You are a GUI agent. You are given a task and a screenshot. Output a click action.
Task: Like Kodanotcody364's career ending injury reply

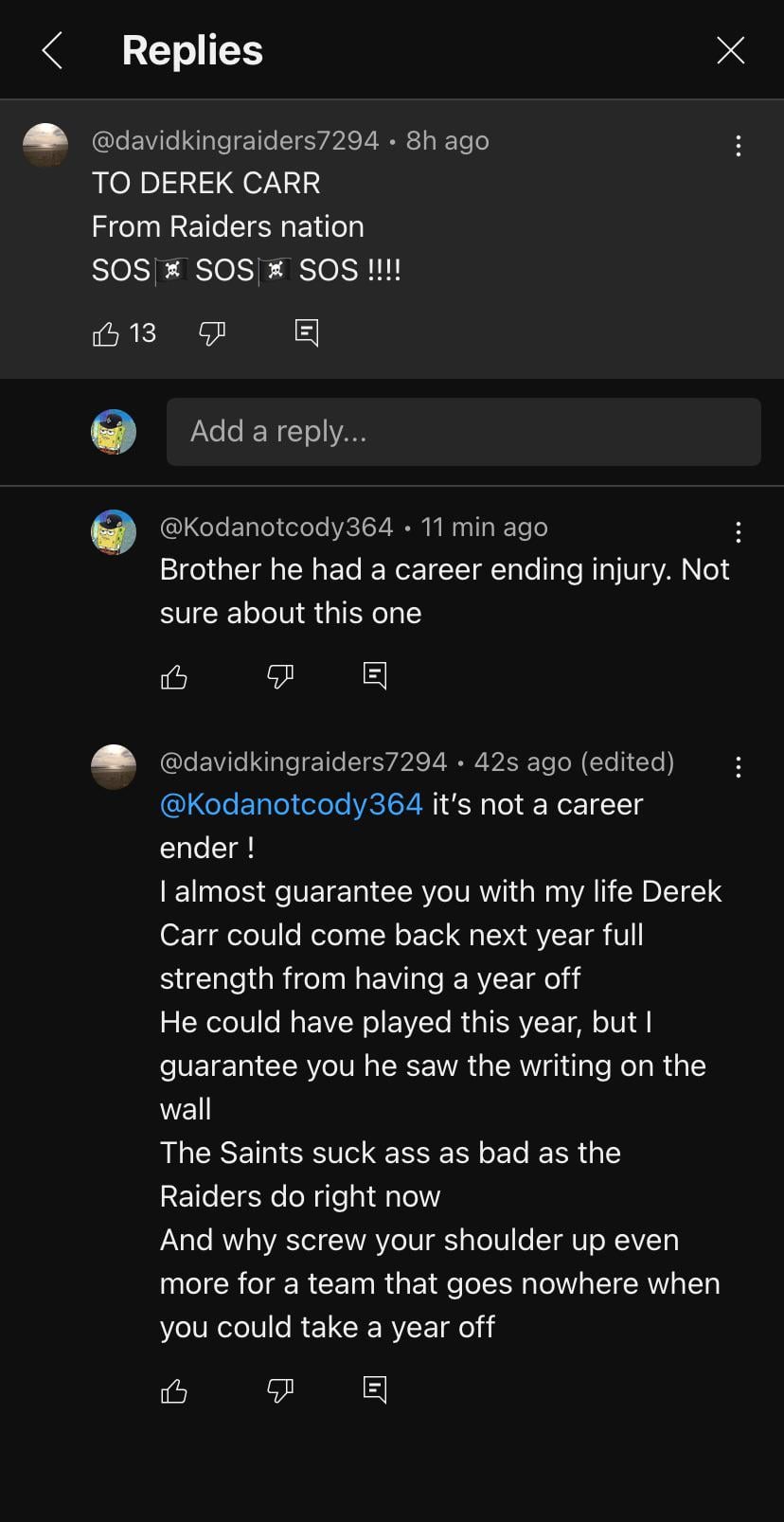[174, 676]
